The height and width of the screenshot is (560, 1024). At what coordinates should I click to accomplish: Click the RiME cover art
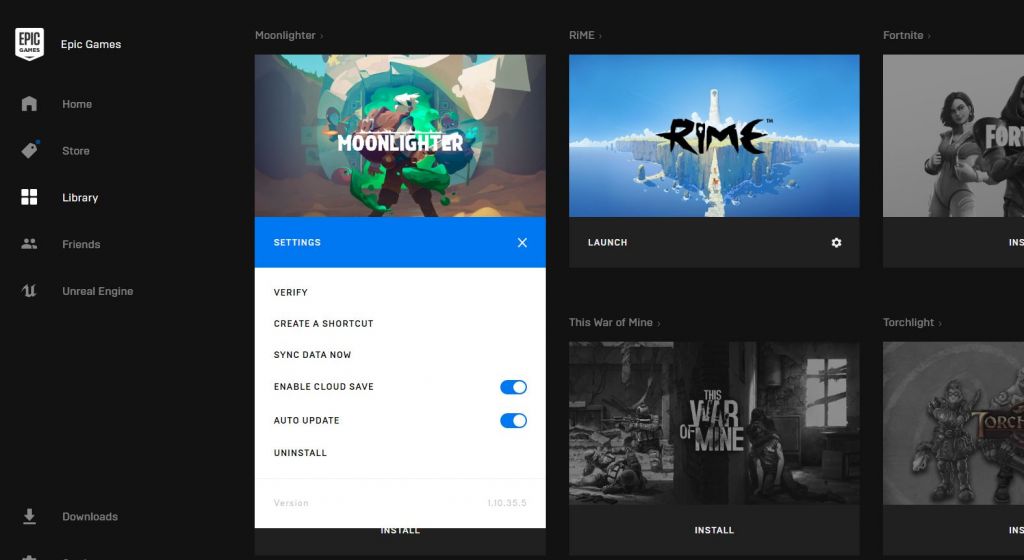click(x=714, y=136)
